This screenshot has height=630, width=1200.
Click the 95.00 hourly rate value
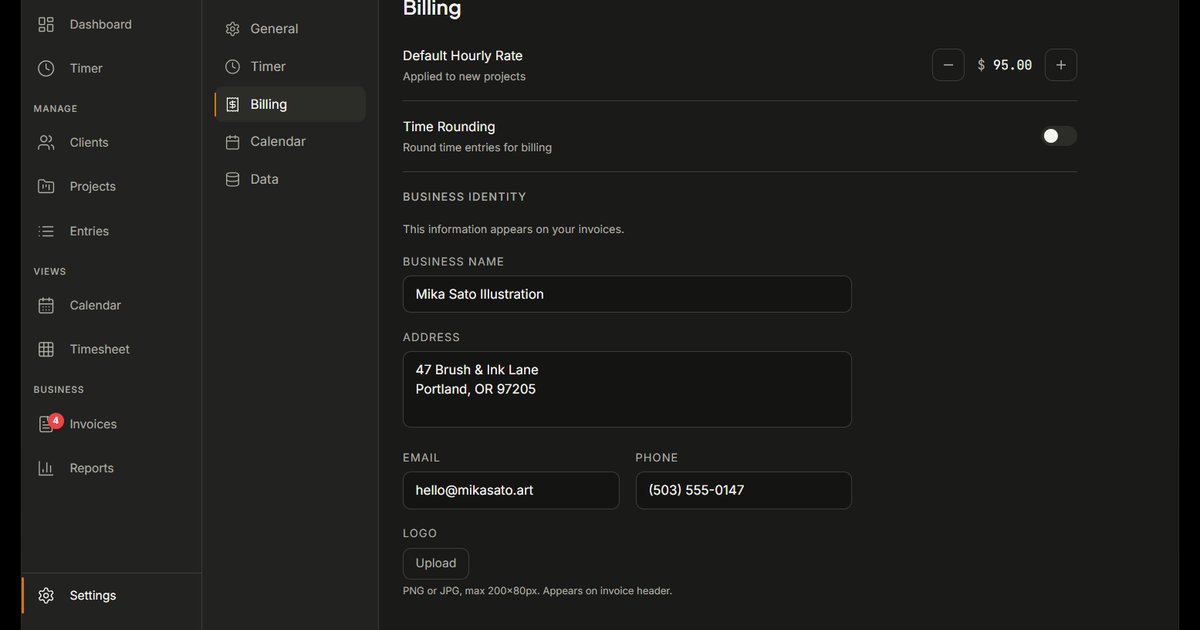[1012, 65]
